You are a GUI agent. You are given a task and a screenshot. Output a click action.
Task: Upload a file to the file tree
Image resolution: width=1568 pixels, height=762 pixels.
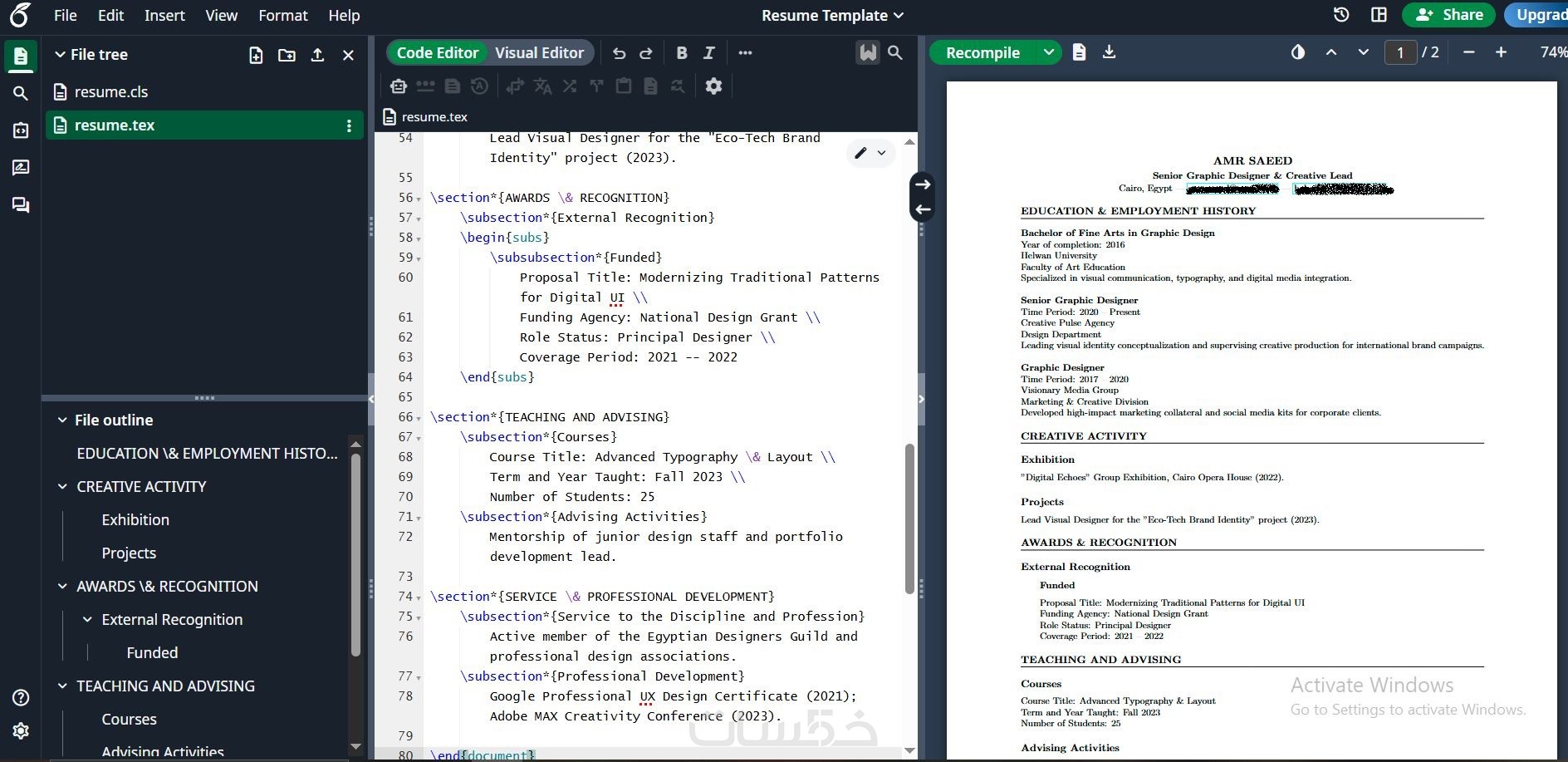(x=317, y=55)
